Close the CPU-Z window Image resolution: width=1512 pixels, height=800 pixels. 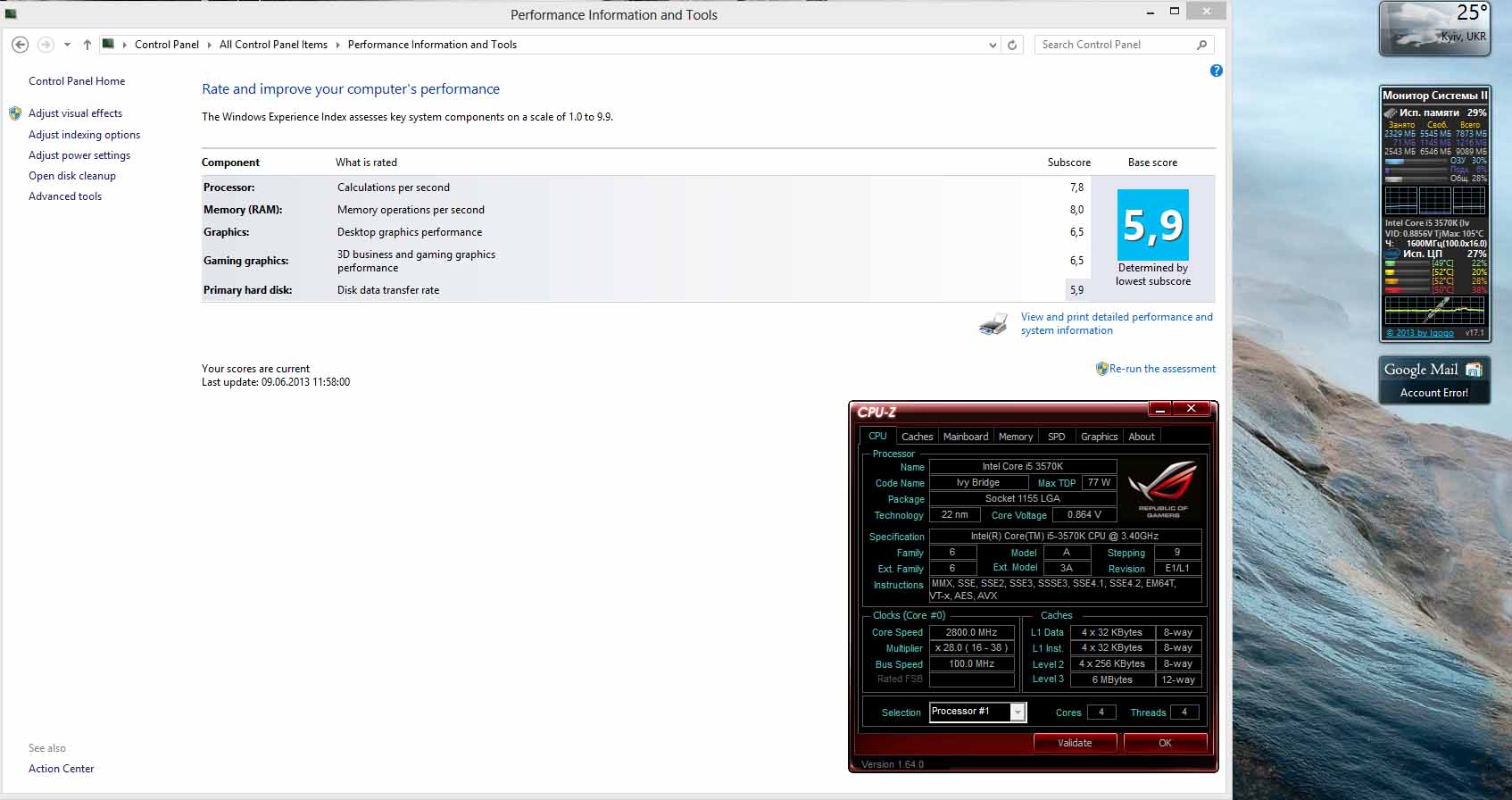(x=1191, y=409)
